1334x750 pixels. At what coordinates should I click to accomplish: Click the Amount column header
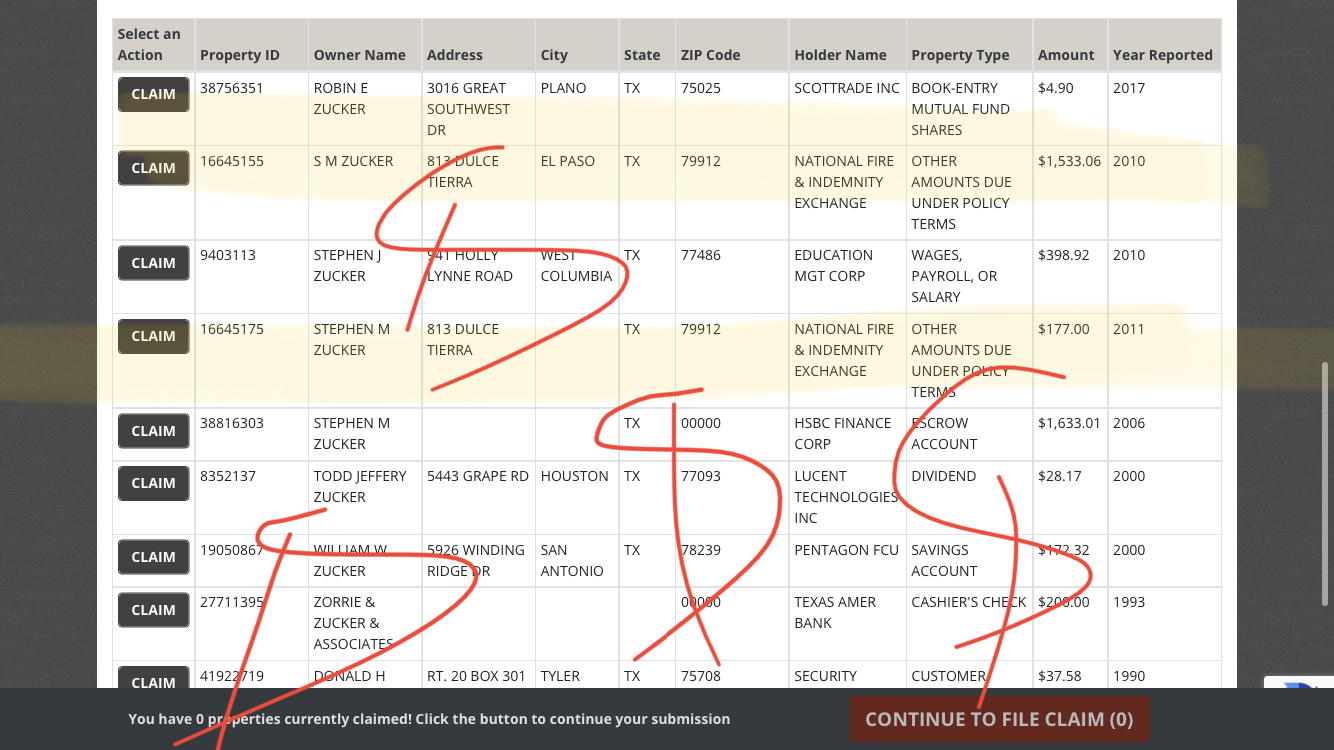[1066, 55]
